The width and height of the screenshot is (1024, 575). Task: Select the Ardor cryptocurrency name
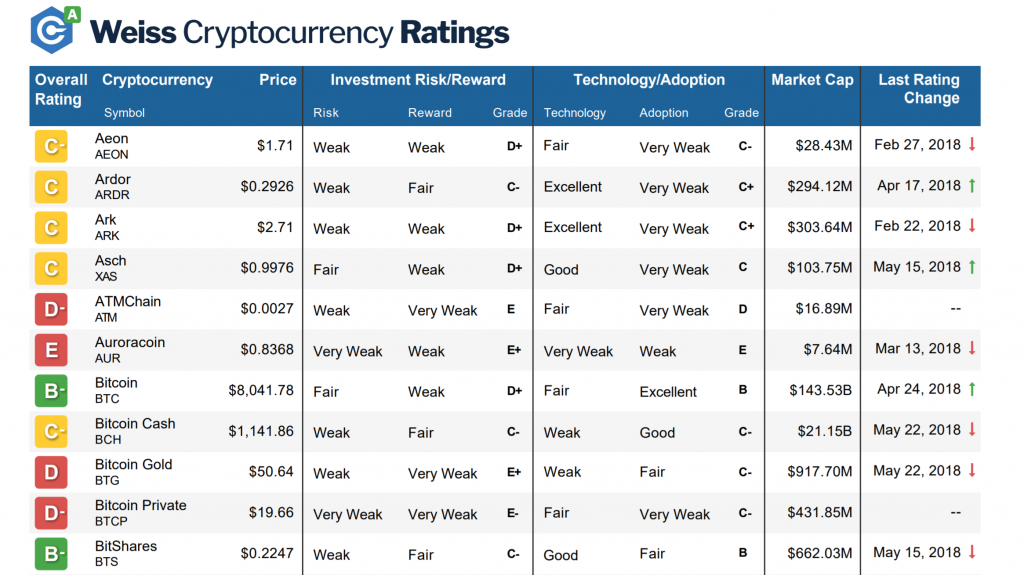coord(113,180)
